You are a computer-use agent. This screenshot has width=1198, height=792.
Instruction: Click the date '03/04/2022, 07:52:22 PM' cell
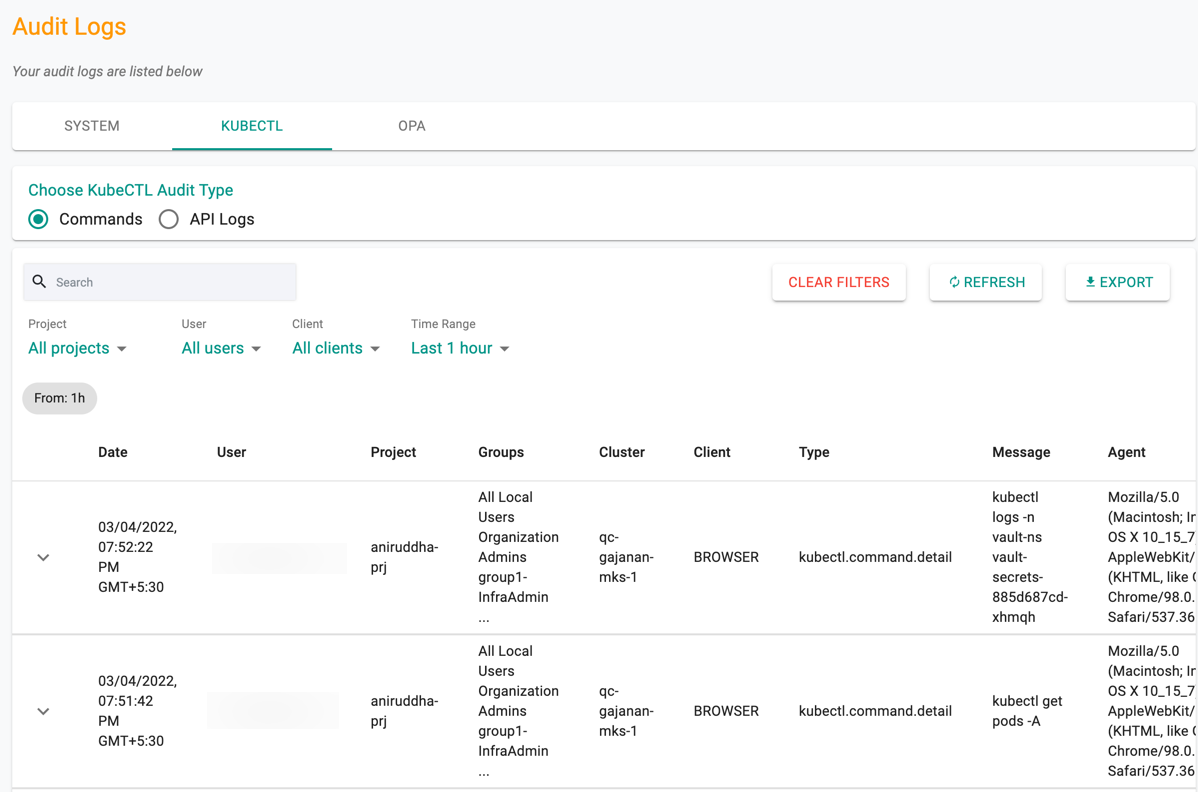coord(138,557)
